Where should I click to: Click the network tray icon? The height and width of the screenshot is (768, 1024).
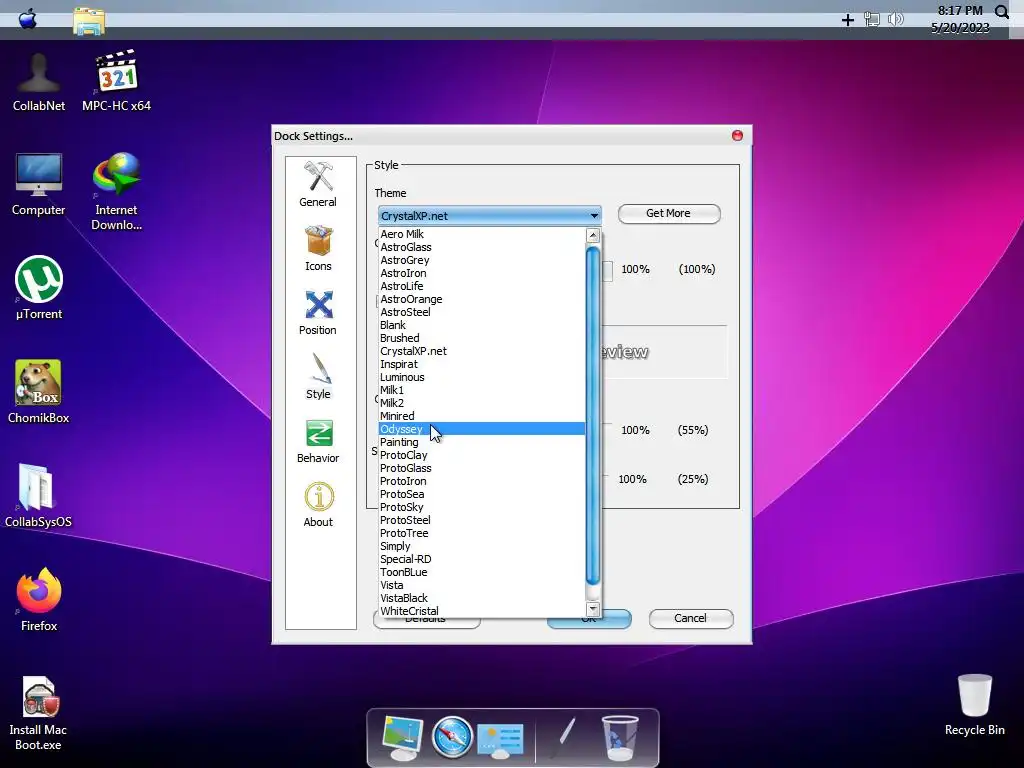point(872,20)
